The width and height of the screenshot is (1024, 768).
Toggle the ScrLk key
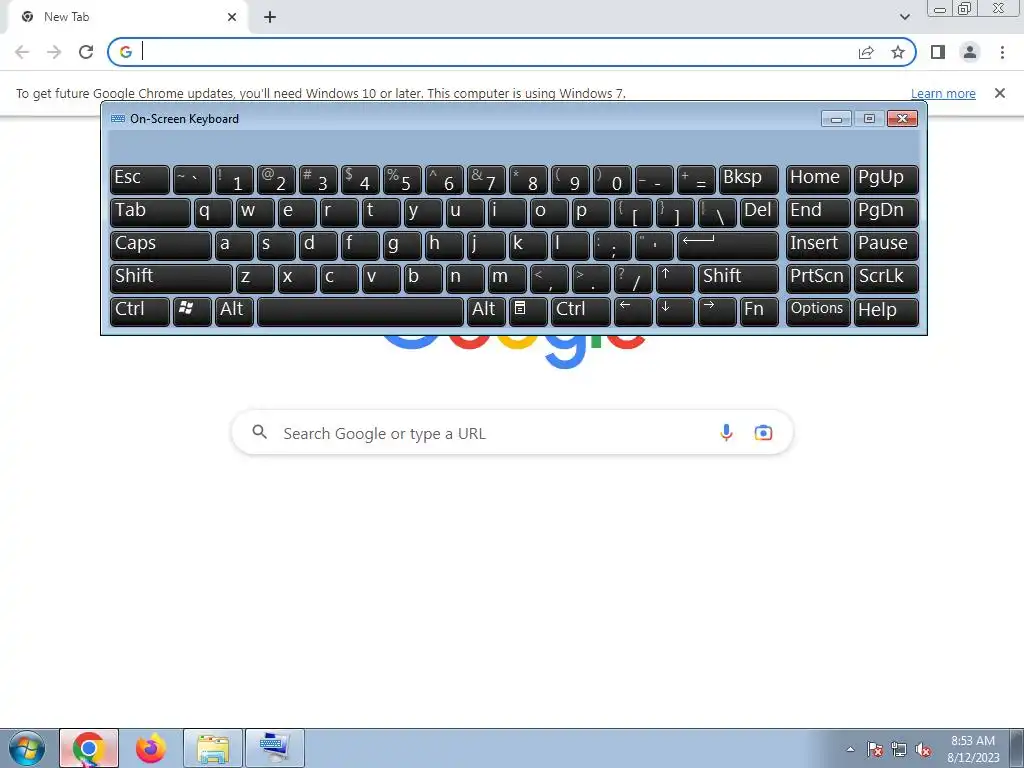point(886,278)
